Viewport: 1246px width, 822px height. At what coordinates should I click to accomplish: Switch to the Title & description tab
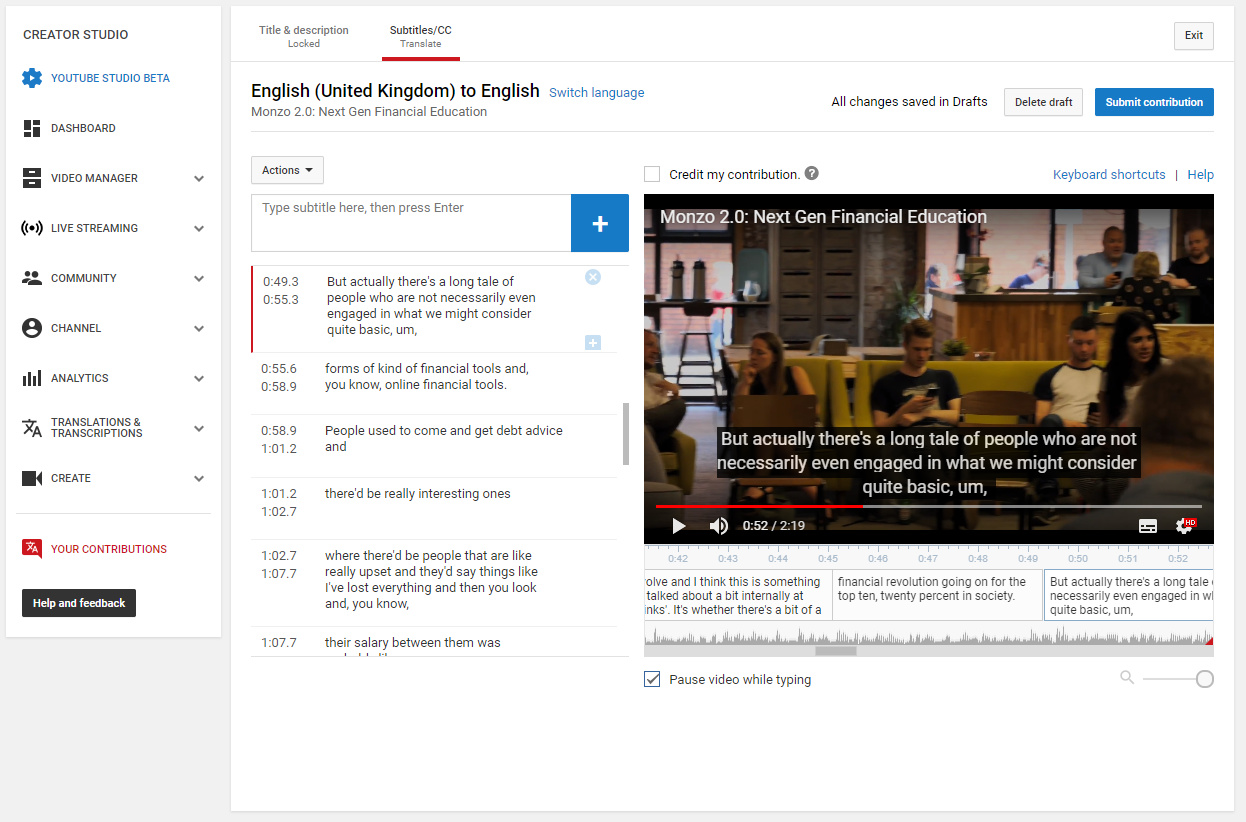[x=303, y=36]
